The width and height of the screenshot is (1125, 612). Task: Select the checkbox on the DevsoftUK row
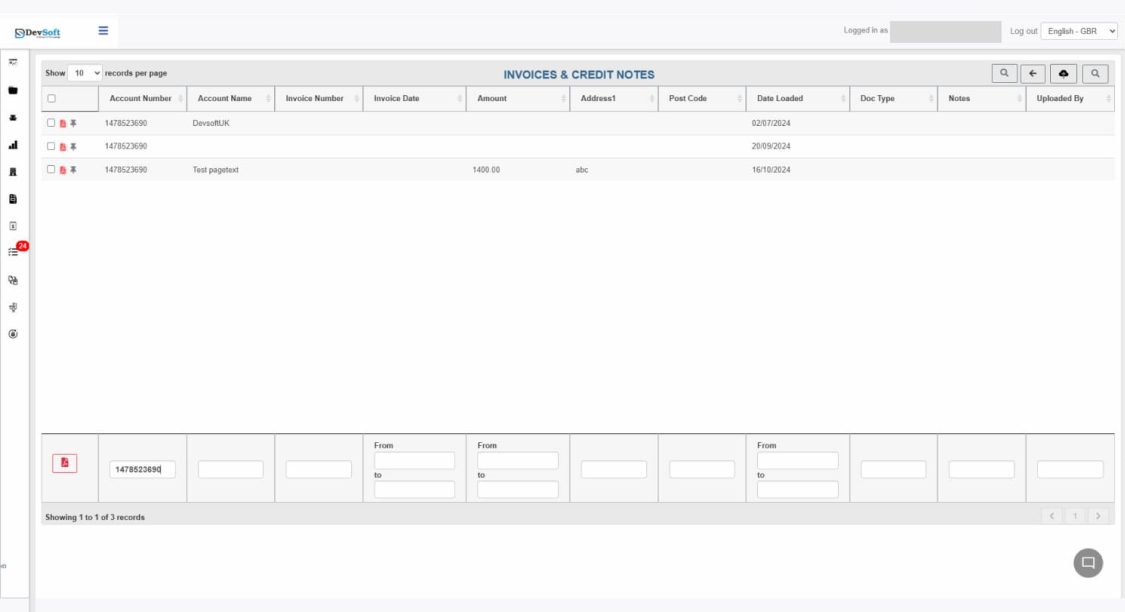pyautogui.click(x=52, y=123)
